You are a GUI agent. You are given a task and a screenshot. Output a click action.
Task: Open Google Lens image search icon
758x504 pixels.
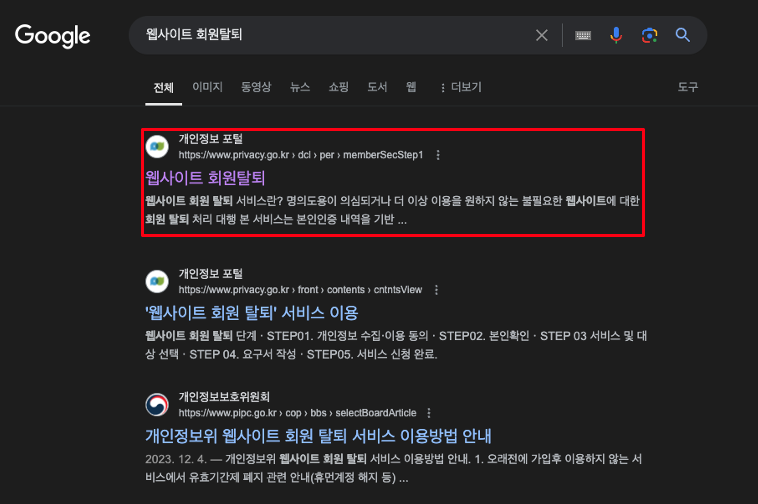tap(649, 35)
